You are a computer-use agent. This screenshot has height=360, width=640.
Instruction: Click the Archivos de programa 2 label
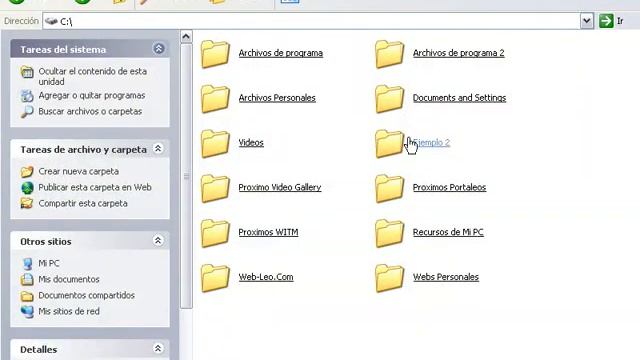click(x=459, y=53)
